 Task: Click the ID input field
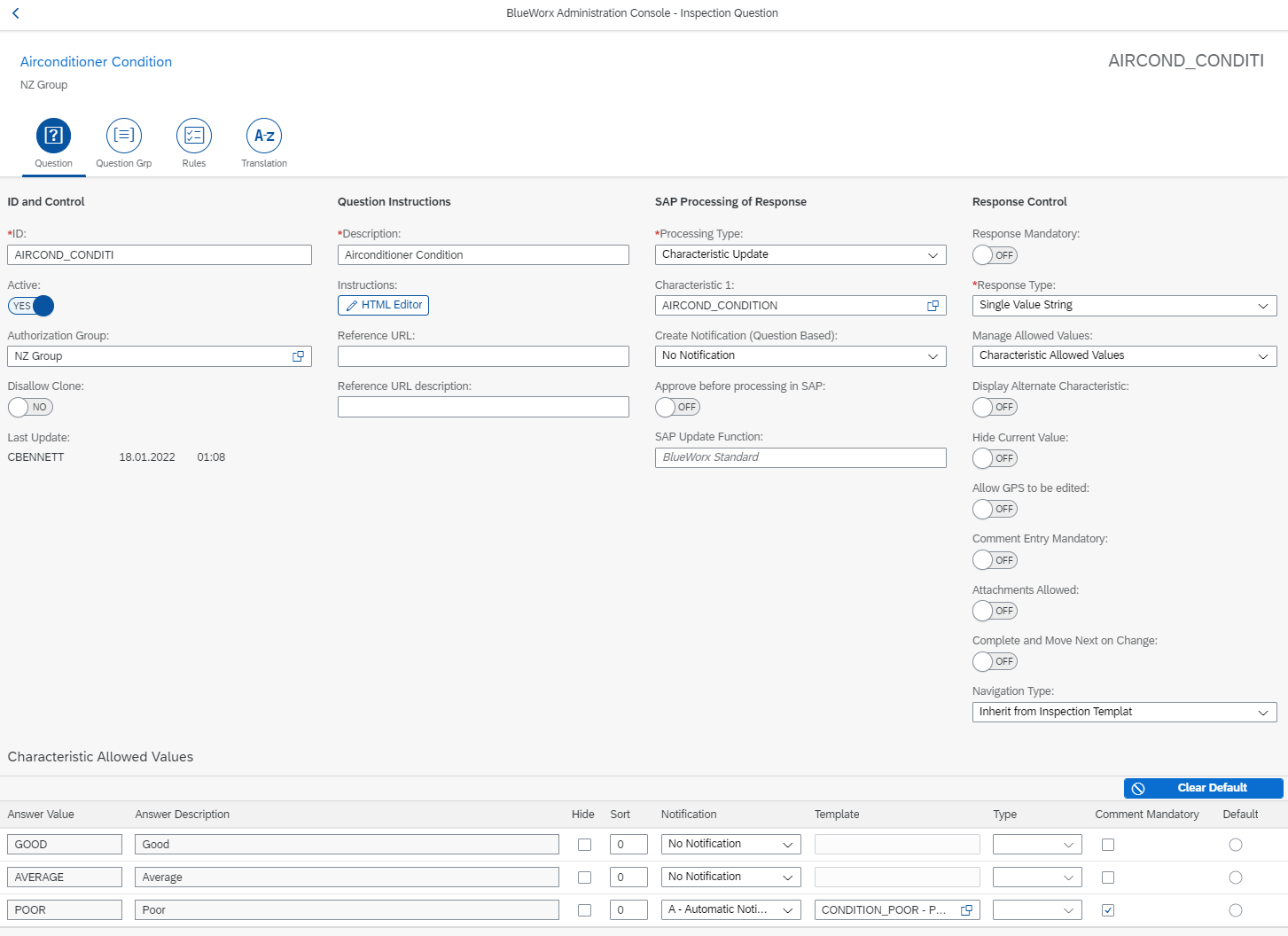click(x=160, y=255)
